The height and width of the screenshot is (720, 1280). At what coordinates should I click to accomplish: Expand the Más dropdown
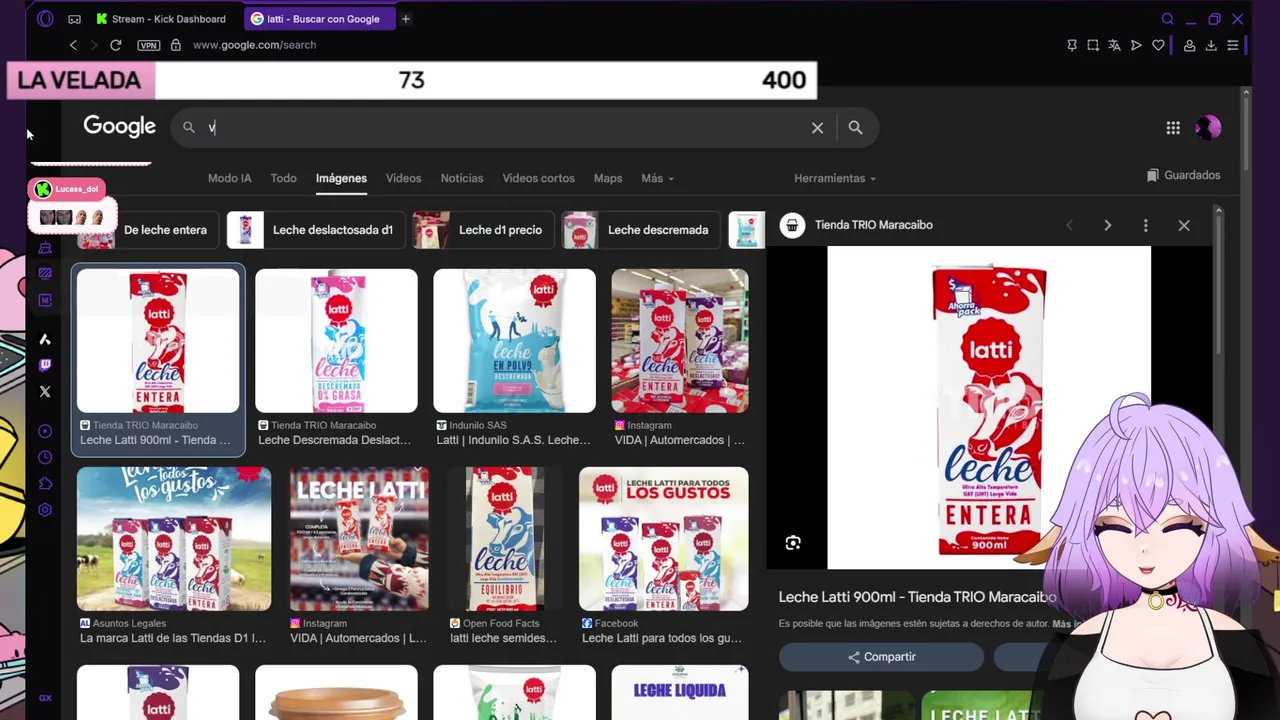[657, 178]
